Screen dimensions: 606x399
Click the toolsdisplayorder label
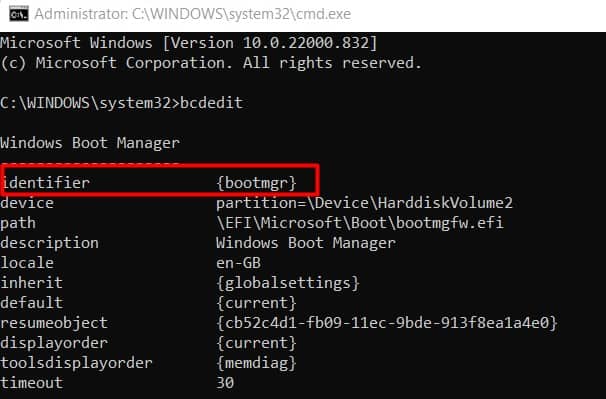tap(77, 363)
